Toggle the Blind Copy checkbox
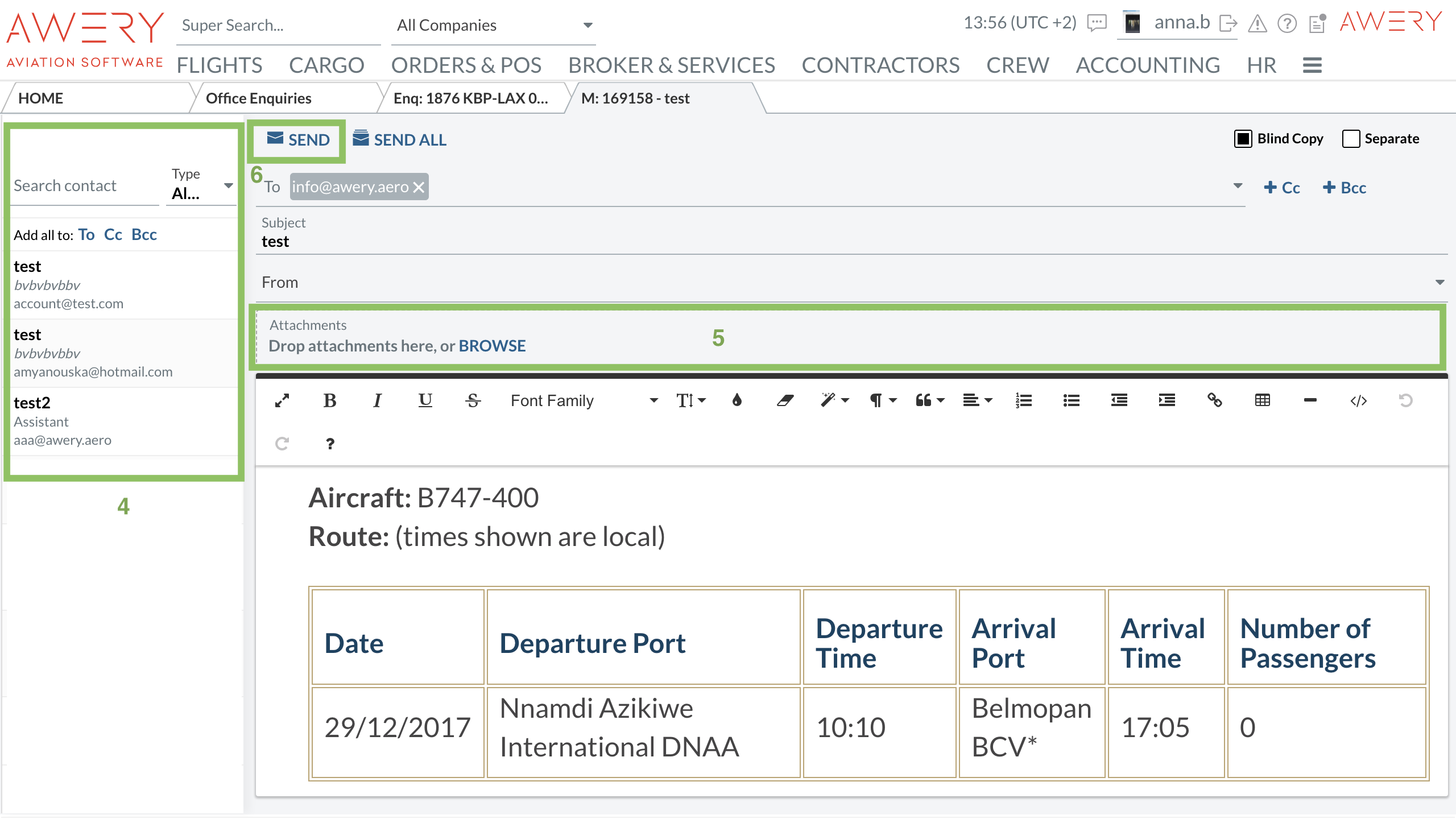The width and height of the screenshot is (1456, 819). pyautogui.click(x=1243, y=139)
